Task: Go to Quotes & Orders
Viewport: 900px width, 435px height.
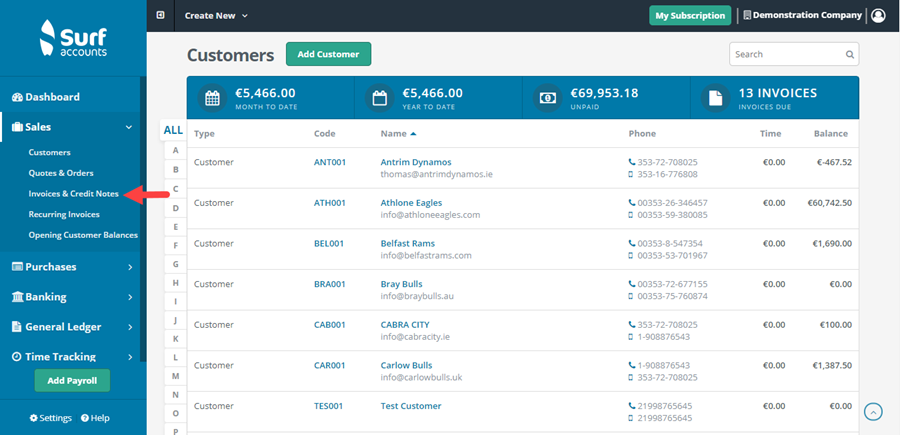Action: click(64, 173)
